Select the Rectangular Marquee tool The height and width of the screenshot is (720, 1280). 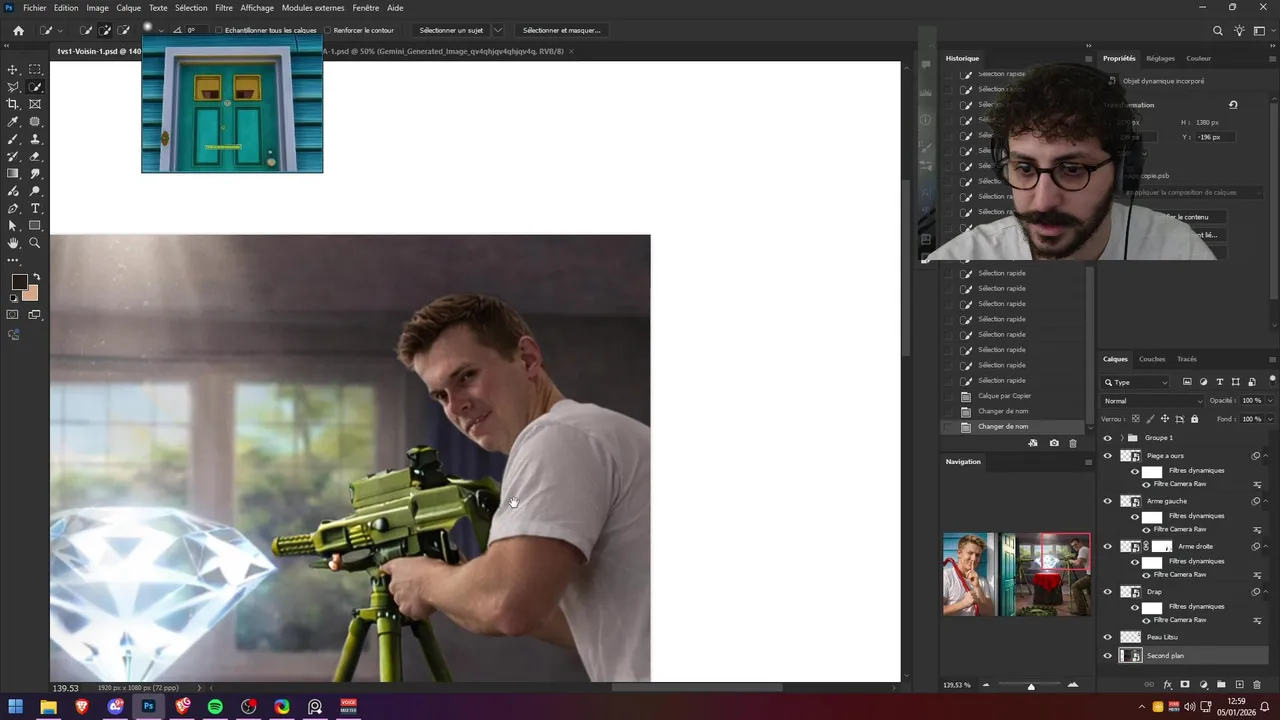(35, 70)
